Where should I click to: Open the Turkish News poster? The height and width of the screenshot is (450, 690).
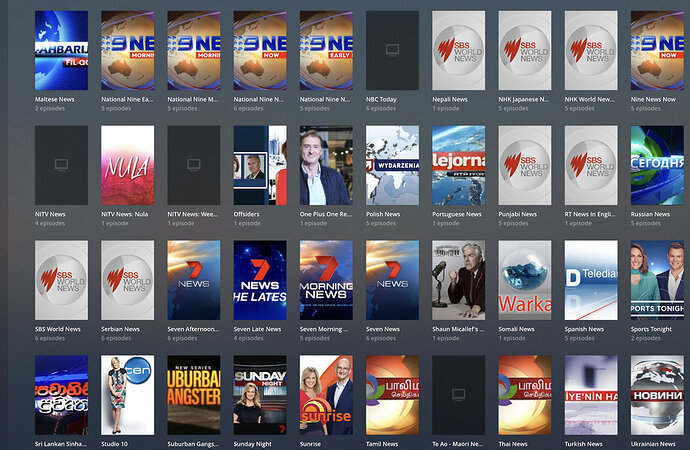click(591, 395)
